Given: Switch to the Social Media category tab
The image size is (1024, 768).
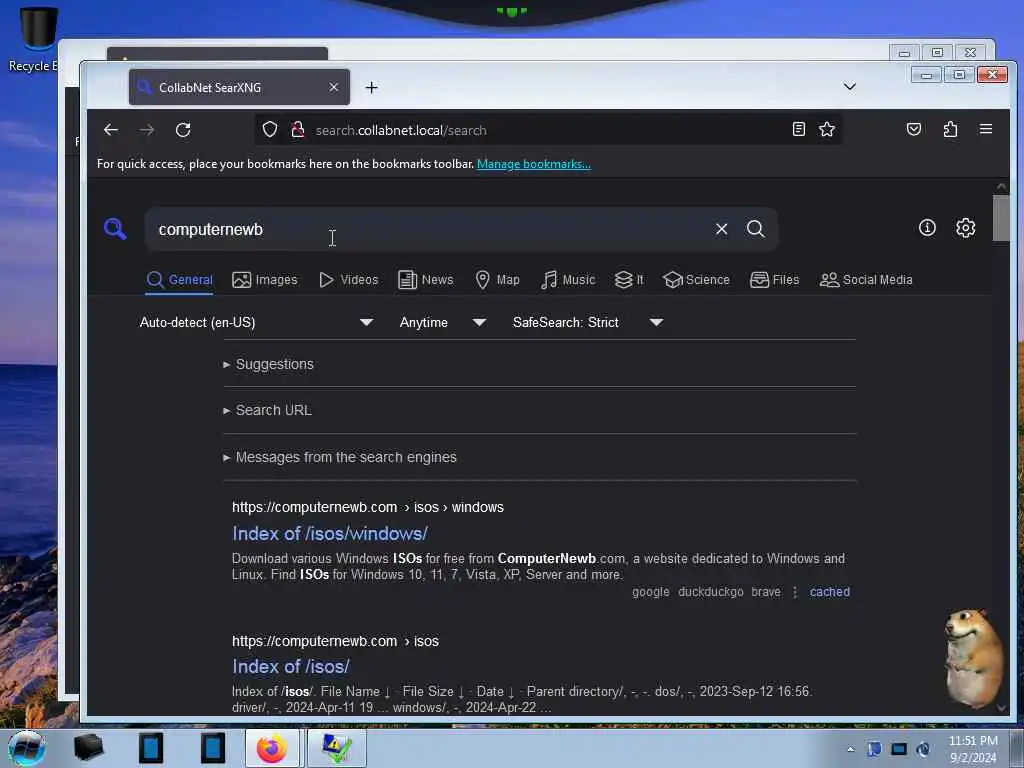Looking at the screenshot, I should pyautogui.click(x=866, y=280).
